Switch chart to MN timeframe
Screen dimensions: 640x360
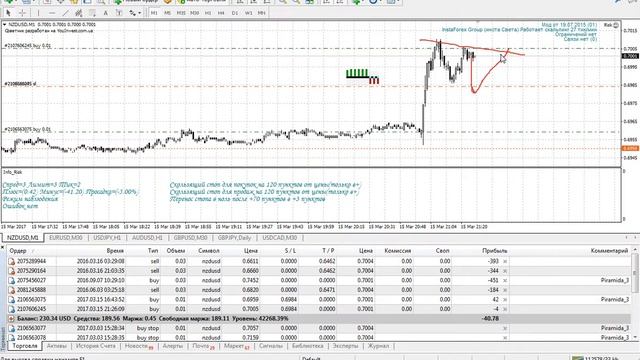(262, 13)
